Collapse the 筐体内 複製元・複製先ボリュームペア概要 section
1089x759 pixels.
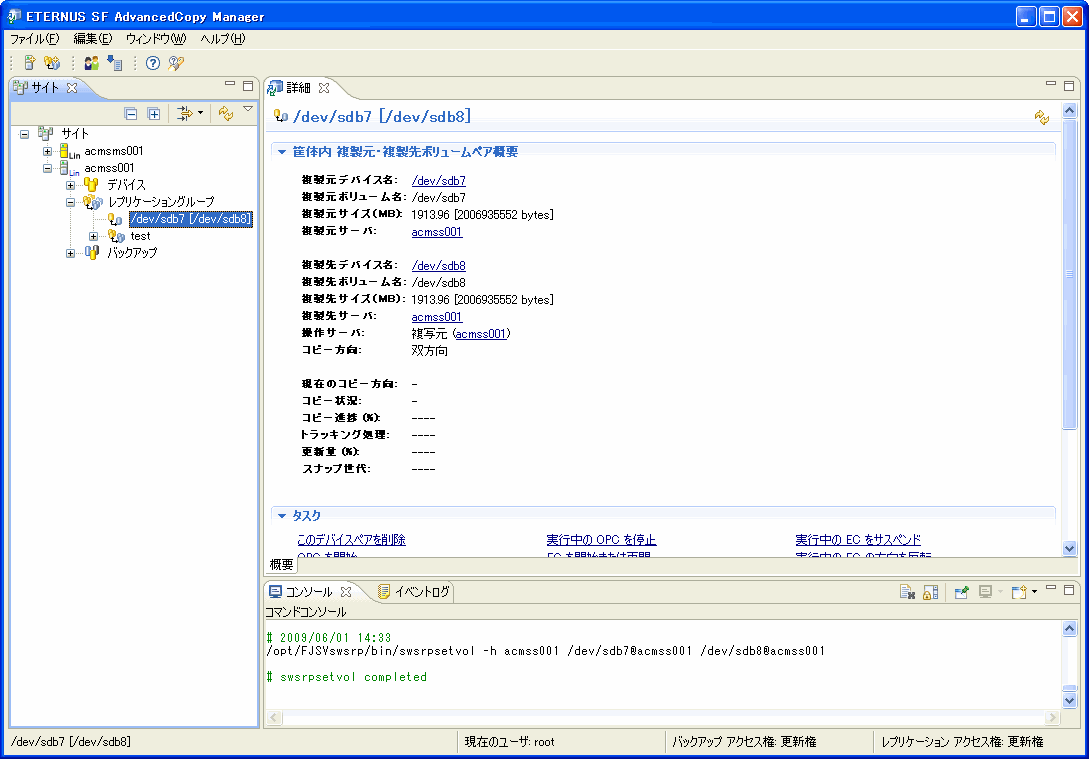point(282,151)
